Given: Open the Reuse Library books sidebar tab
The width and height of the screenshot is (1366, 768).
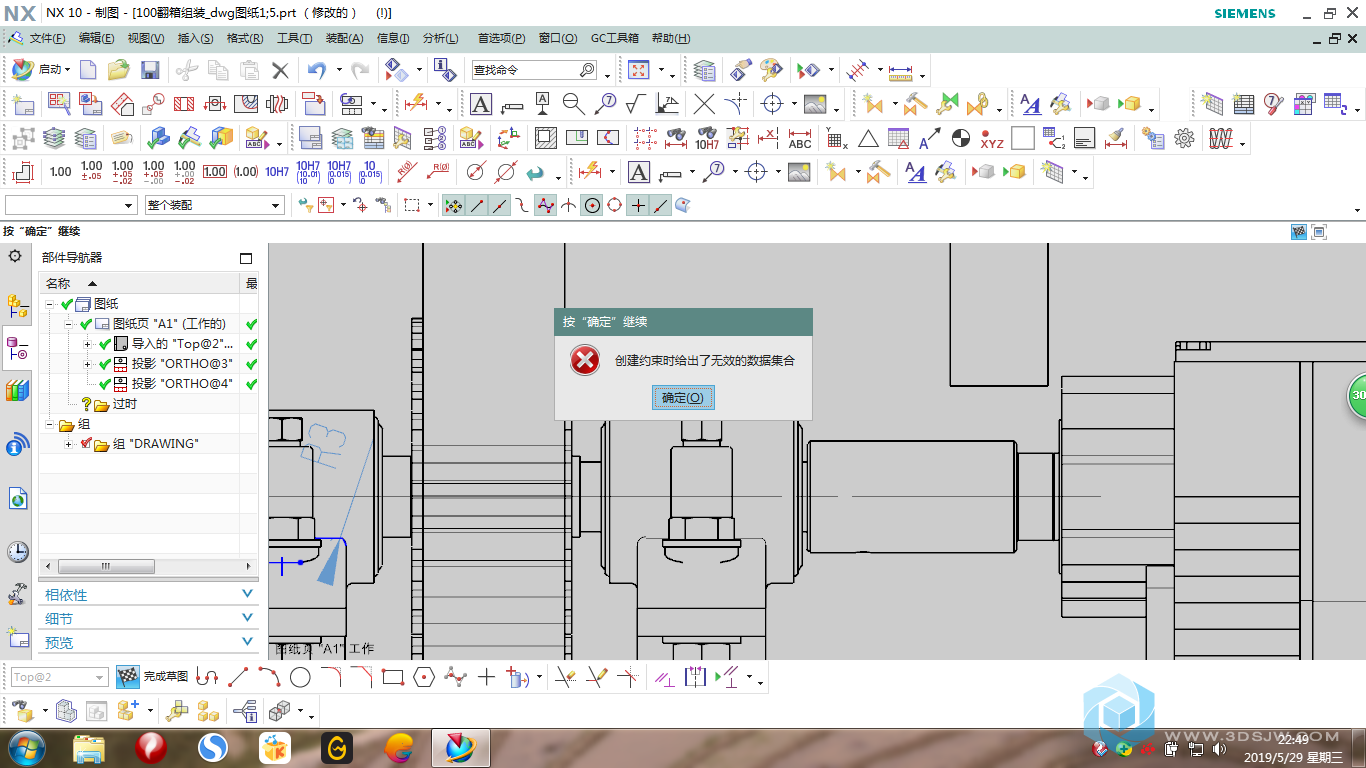Looking at the screenshot, I should pyautogui.click(x=17, y=391).
